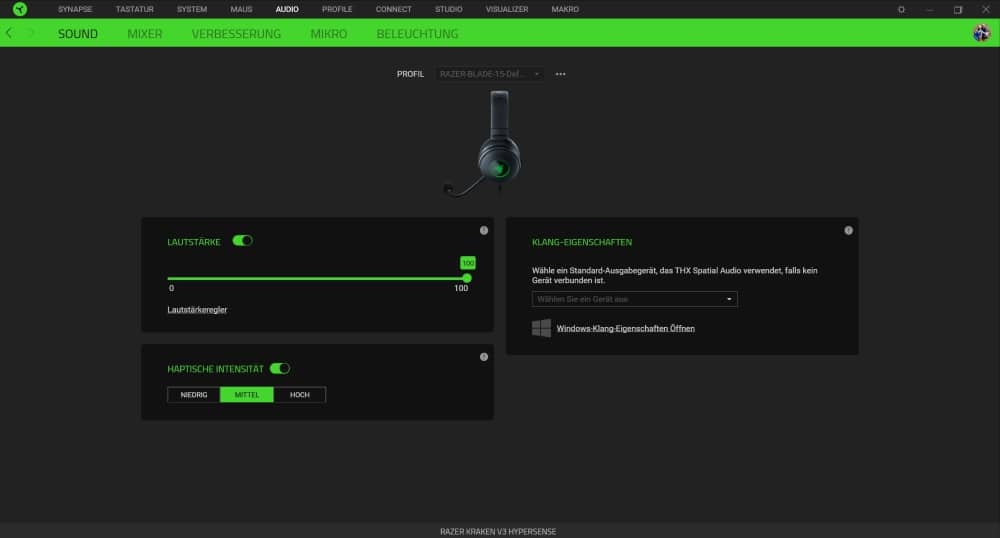Click info icon in Haptische Intensität panel
The image size is (1000, 538).
click(484, 357)
